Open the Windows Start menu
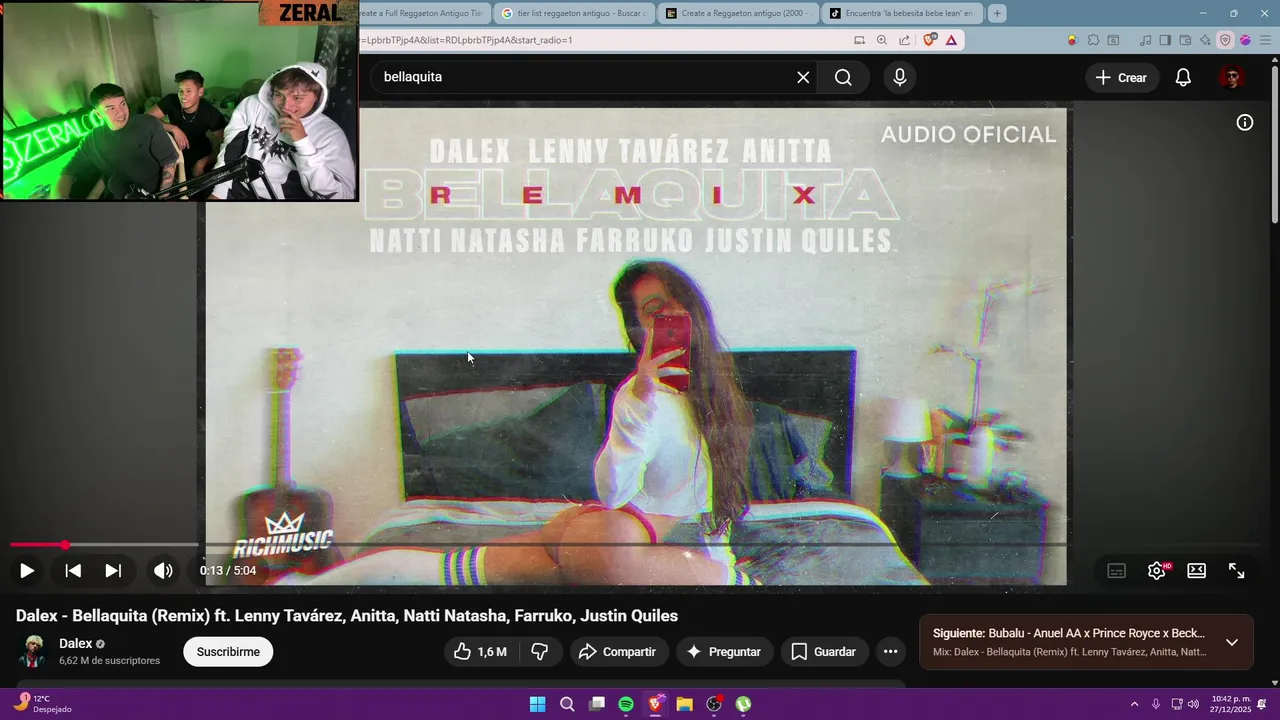Viewport: 1280px width, 720px height. [x=538, y=704]
